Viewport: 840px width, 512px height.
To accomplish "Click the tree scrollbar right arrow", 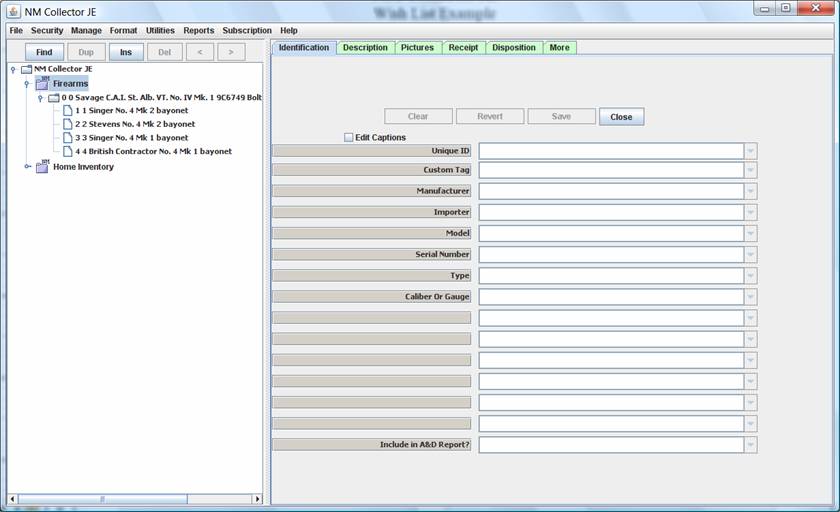I will click(x=257, y=499).
